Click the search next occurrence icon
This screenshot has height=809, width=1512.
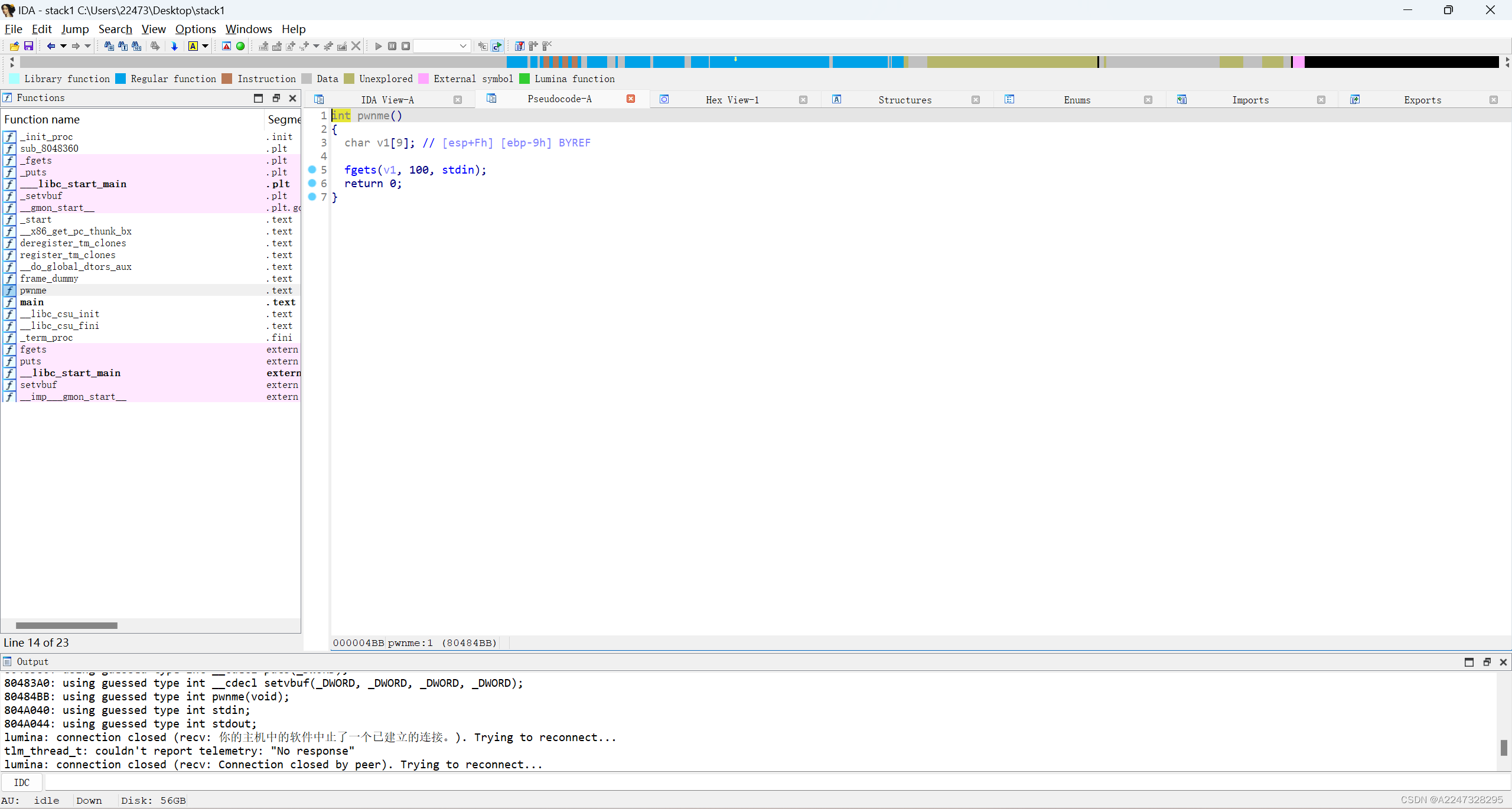pyautogui.click(x=155, y=46)
